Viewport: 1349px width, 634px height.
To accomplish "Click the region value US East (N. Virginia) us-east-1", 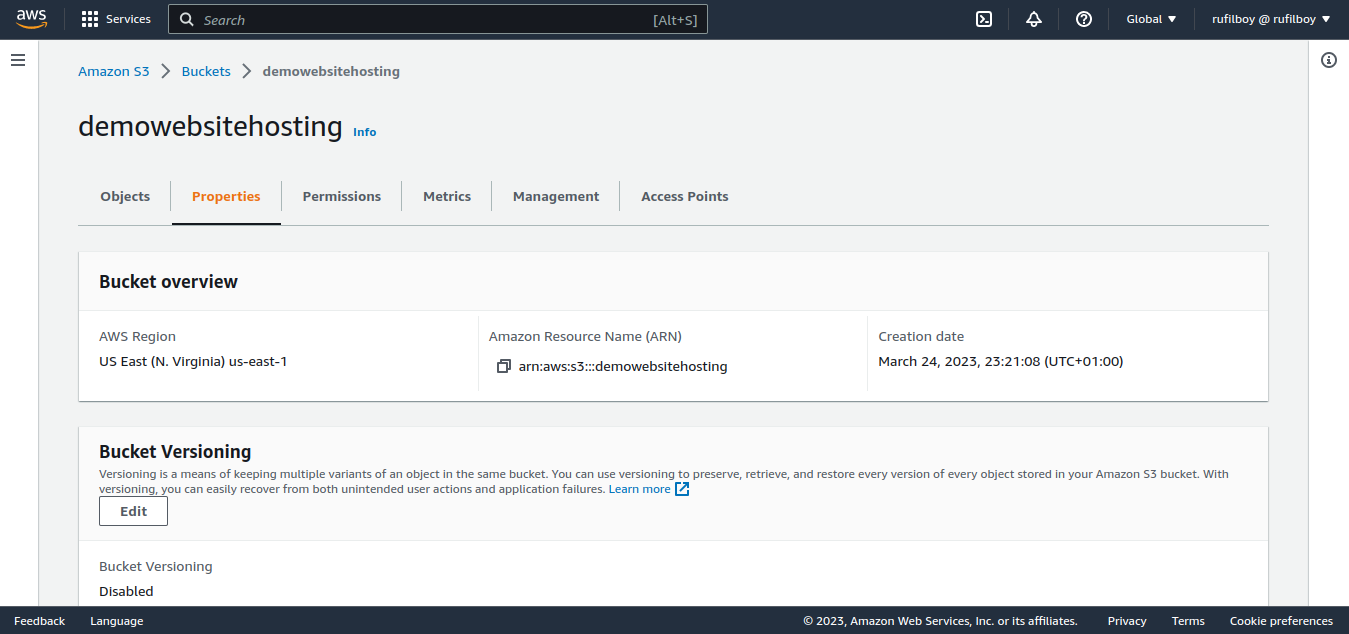I will [193, 361].
